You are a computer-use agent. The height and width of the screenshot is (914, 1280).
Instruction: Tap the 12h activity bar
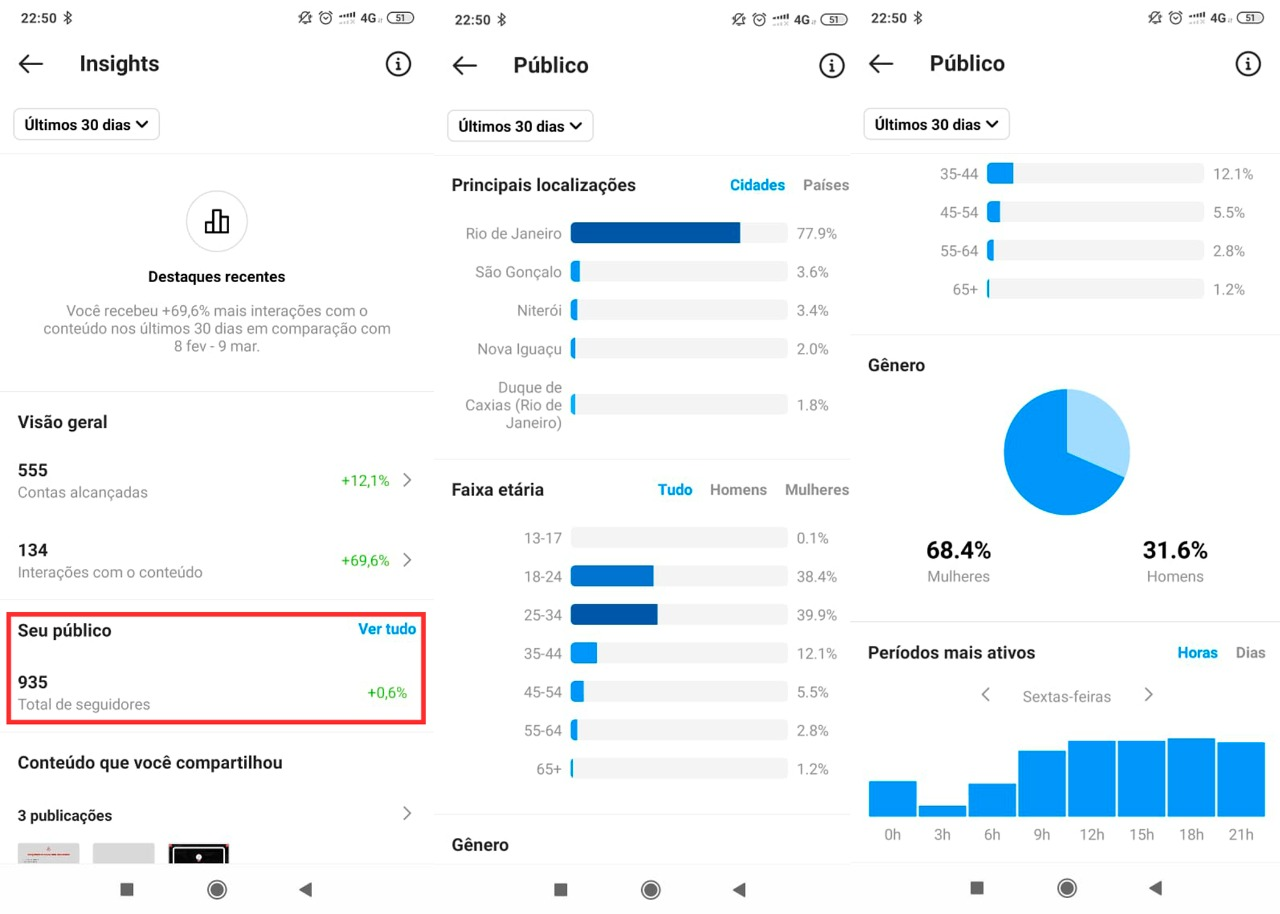tap(1091, 779)
